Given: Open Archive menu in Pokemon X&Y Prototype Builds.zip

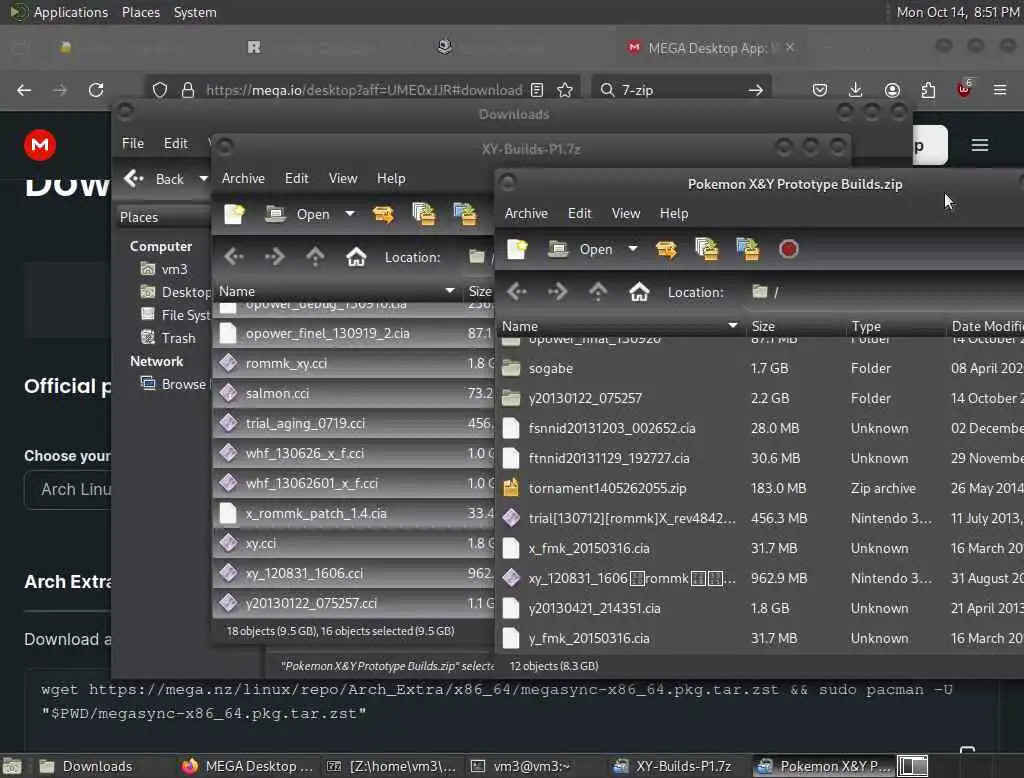Looking at the screenshot, I should point(526,213).
